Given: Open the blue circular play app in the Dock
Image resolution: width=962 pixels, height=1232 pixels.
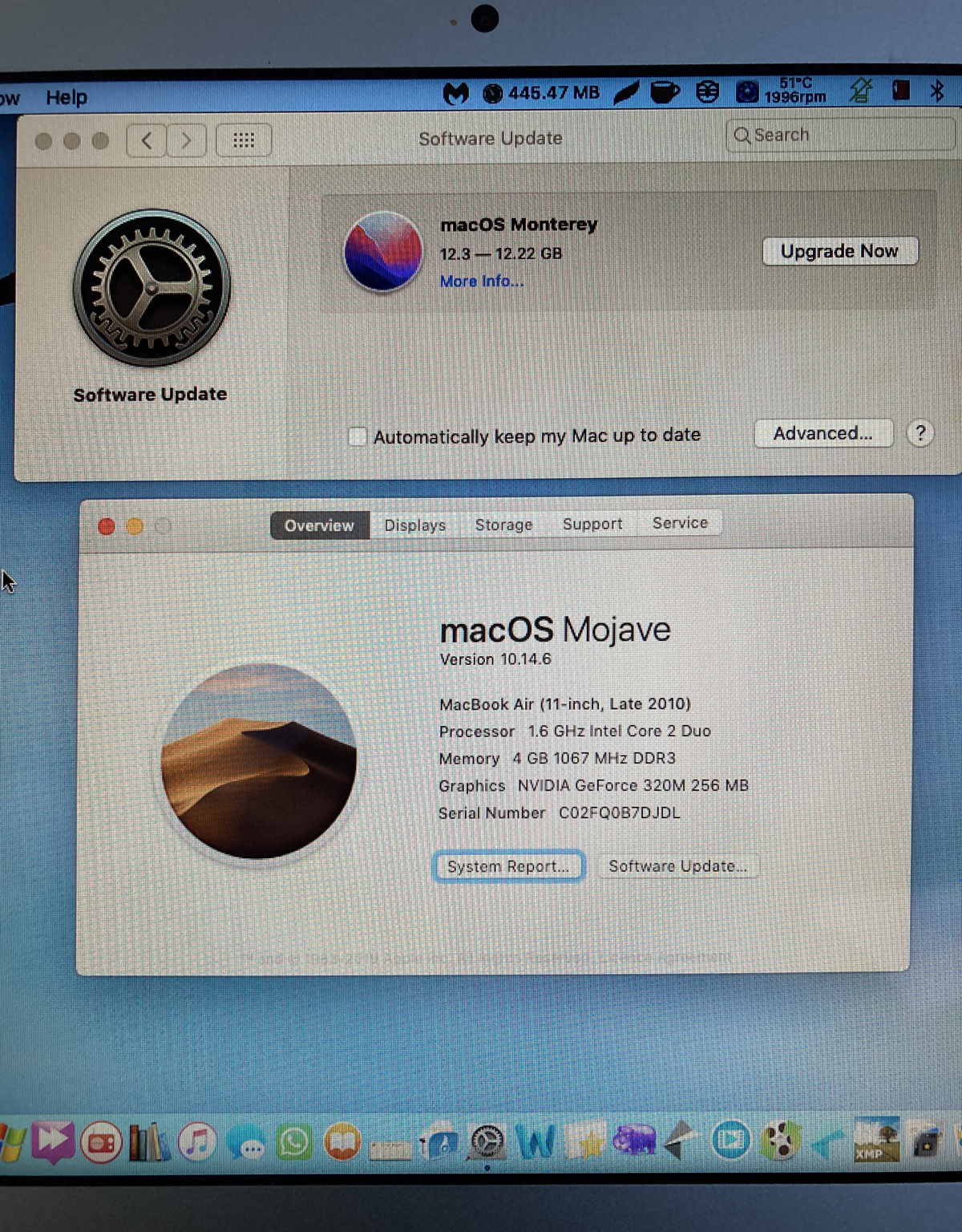Looking at the screenshot, I should click(x=730, y=1141).
